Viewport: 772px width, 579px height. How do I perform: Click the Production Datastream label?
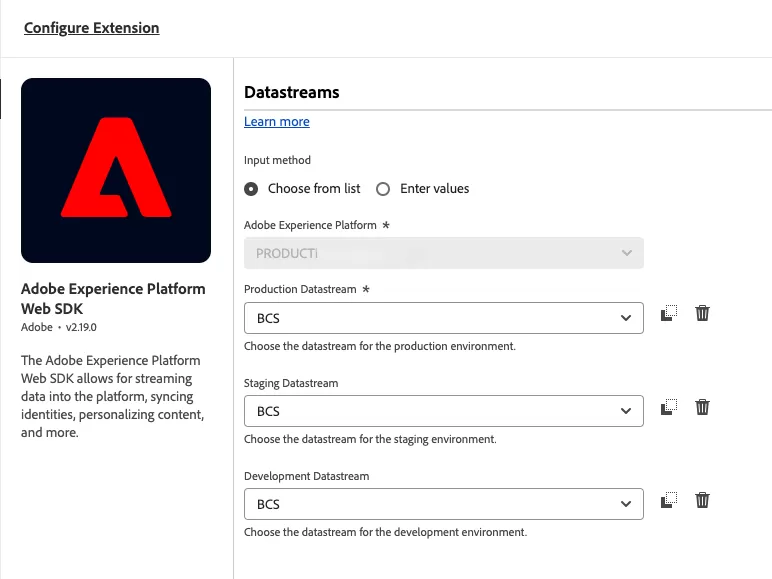pos(300,289)
